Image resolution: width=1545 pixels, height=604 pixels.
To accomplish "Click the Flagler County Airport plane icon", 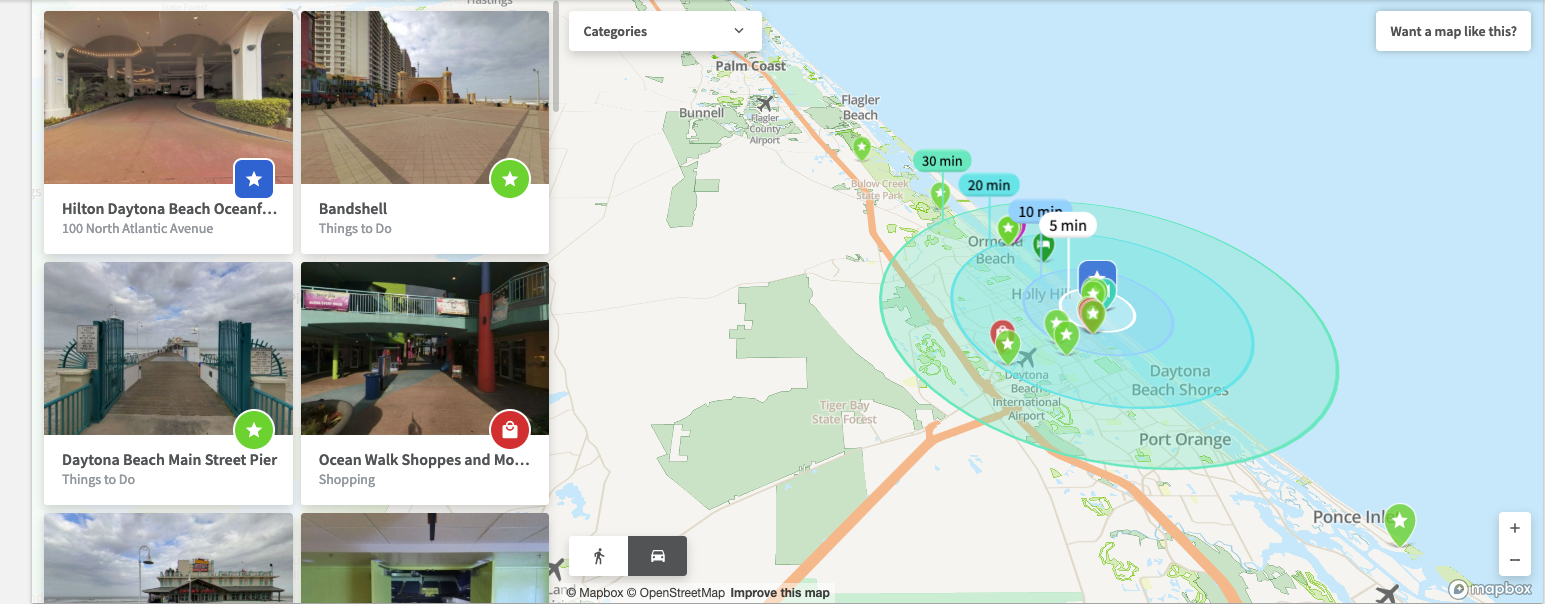I will coord(765,104).
